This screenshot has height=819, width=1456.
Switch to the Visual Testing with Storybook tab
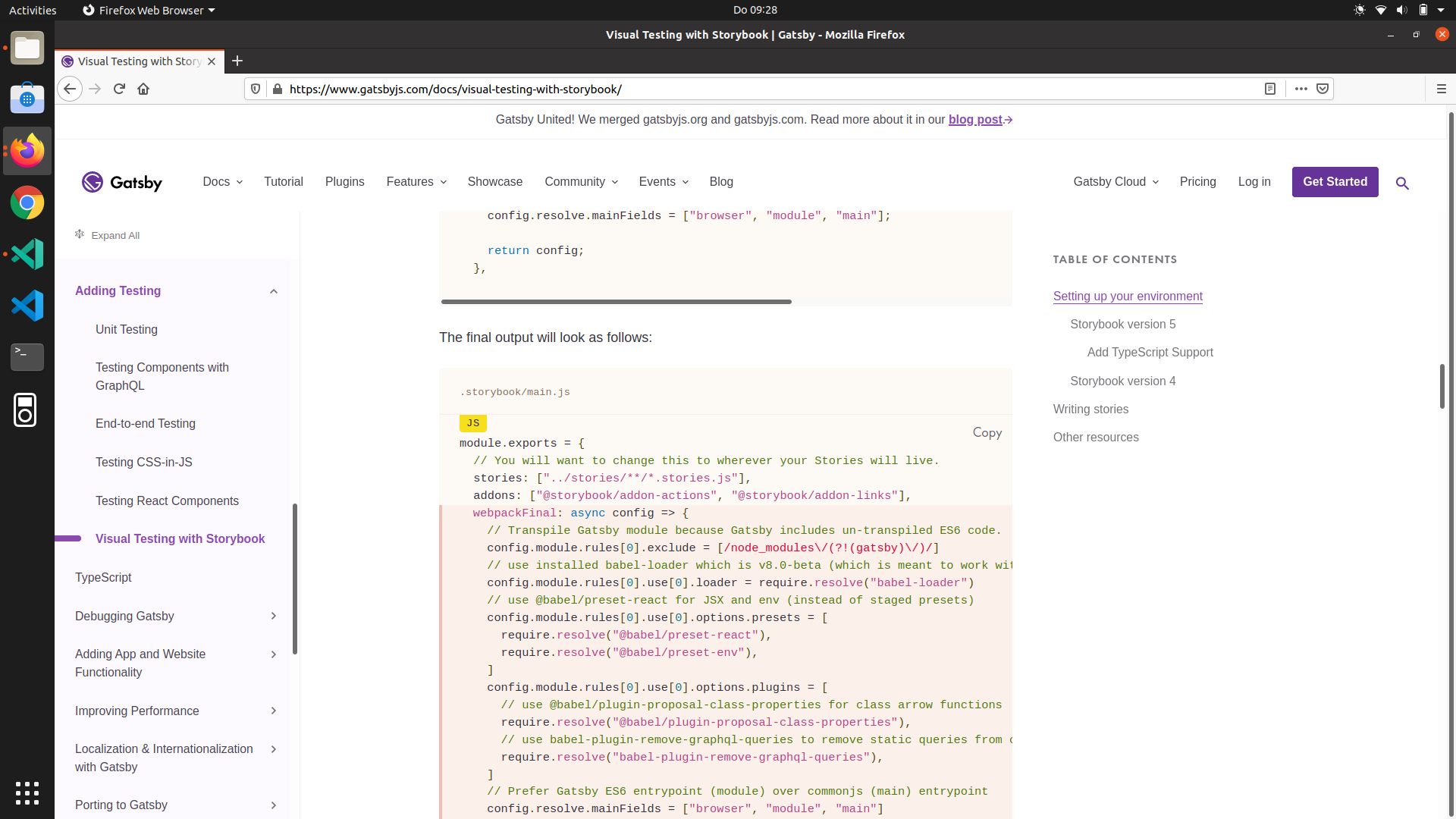coord(136,61)
